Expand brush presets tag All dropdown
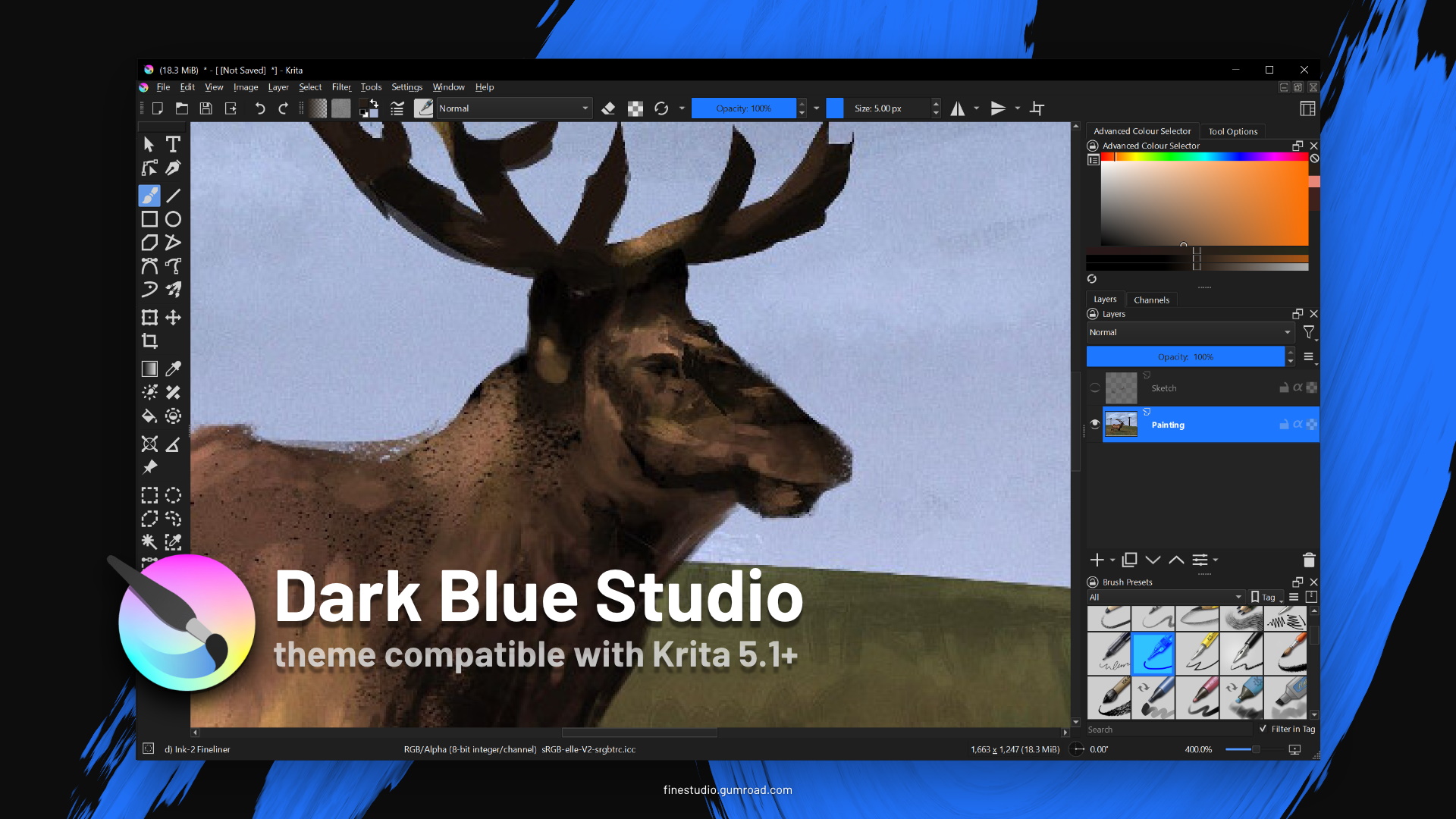The height and width of the screenshot is (819, 1456). 1166,597
